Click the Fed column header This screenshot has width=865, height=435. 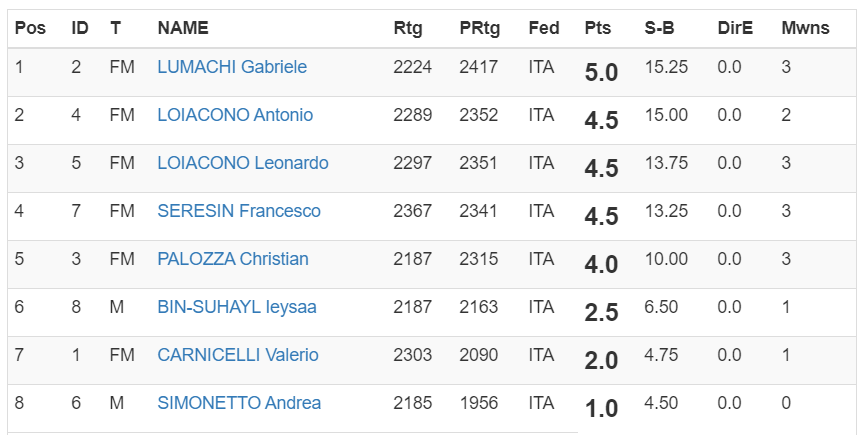544,28
